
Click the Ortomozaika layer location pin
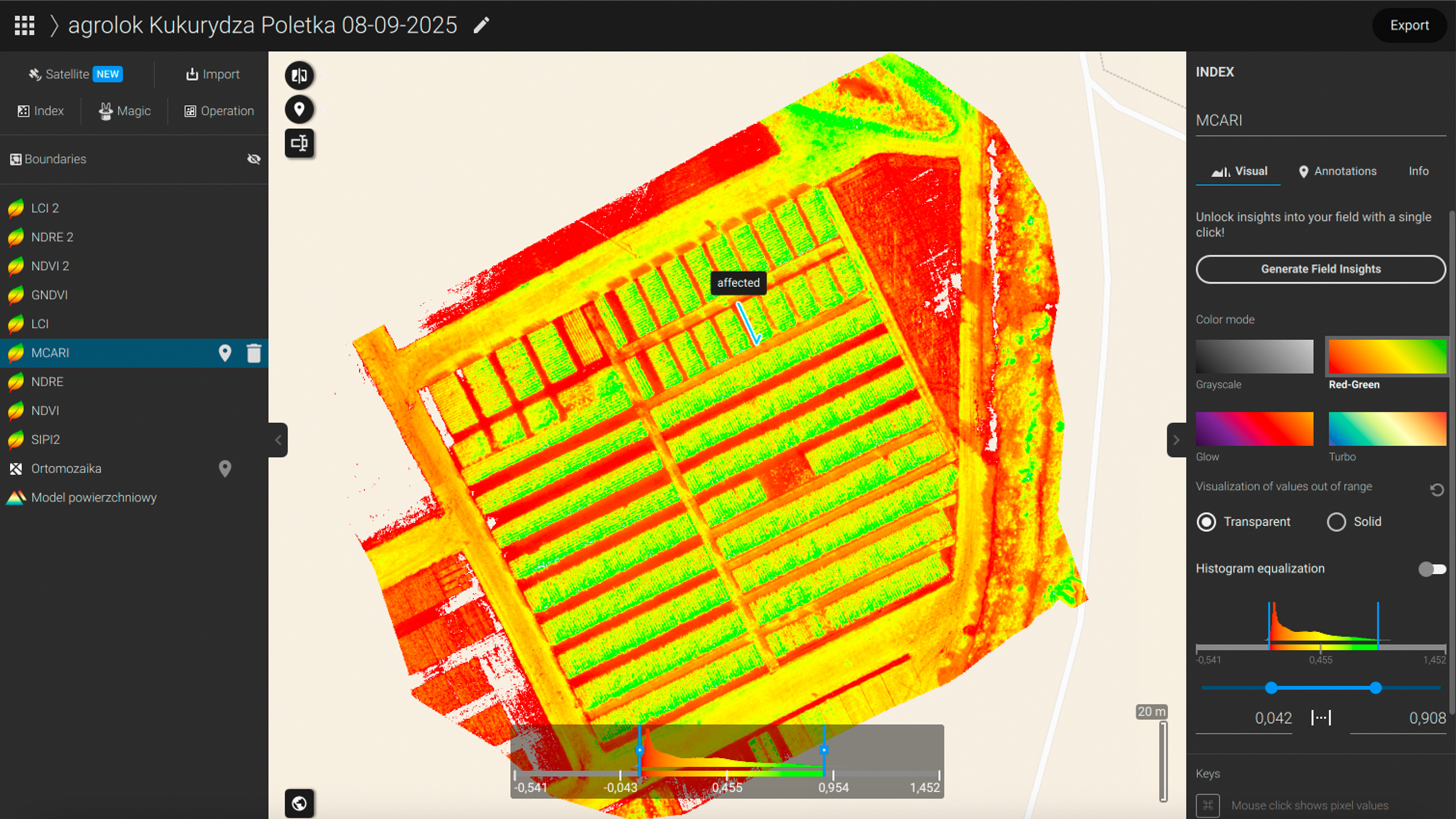click(x=225, y=469)
